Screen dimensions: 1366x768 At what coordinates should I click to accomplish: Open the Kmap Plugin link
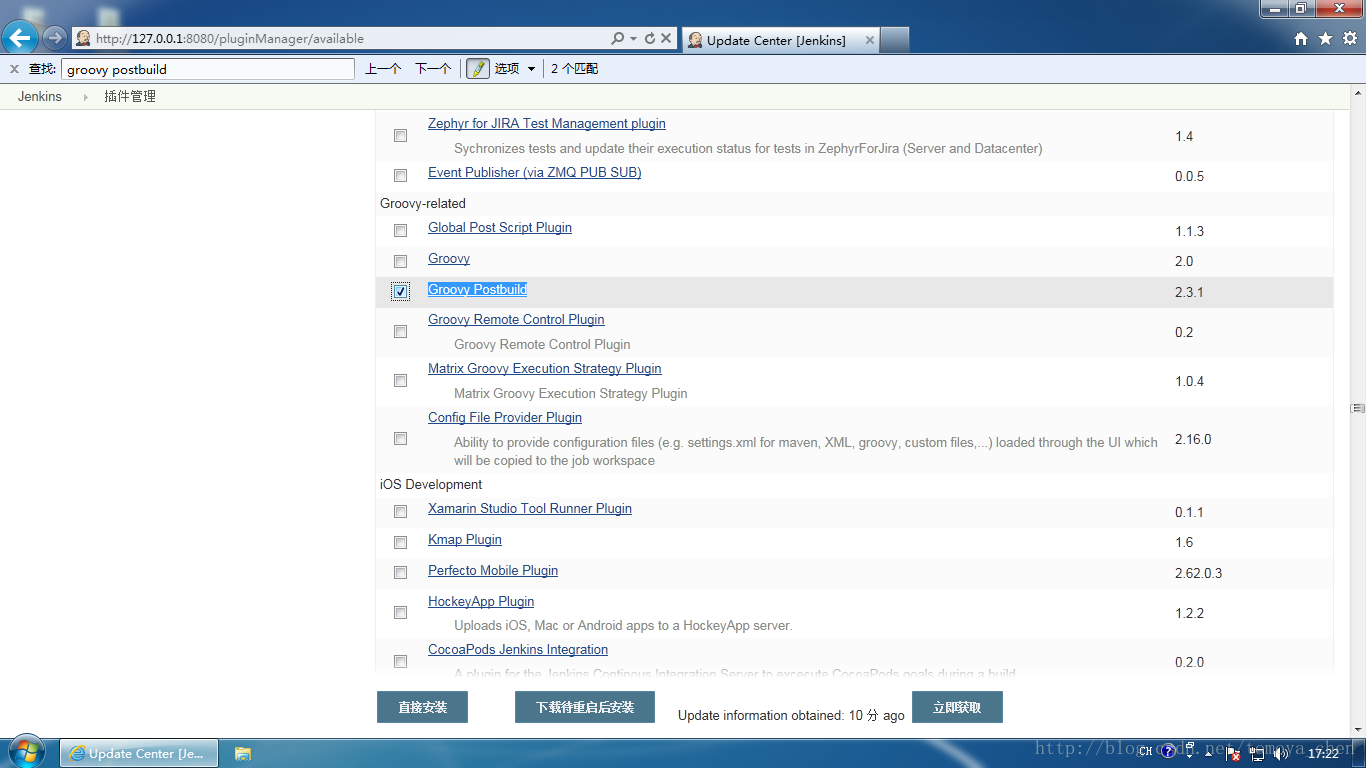[465, 539]
